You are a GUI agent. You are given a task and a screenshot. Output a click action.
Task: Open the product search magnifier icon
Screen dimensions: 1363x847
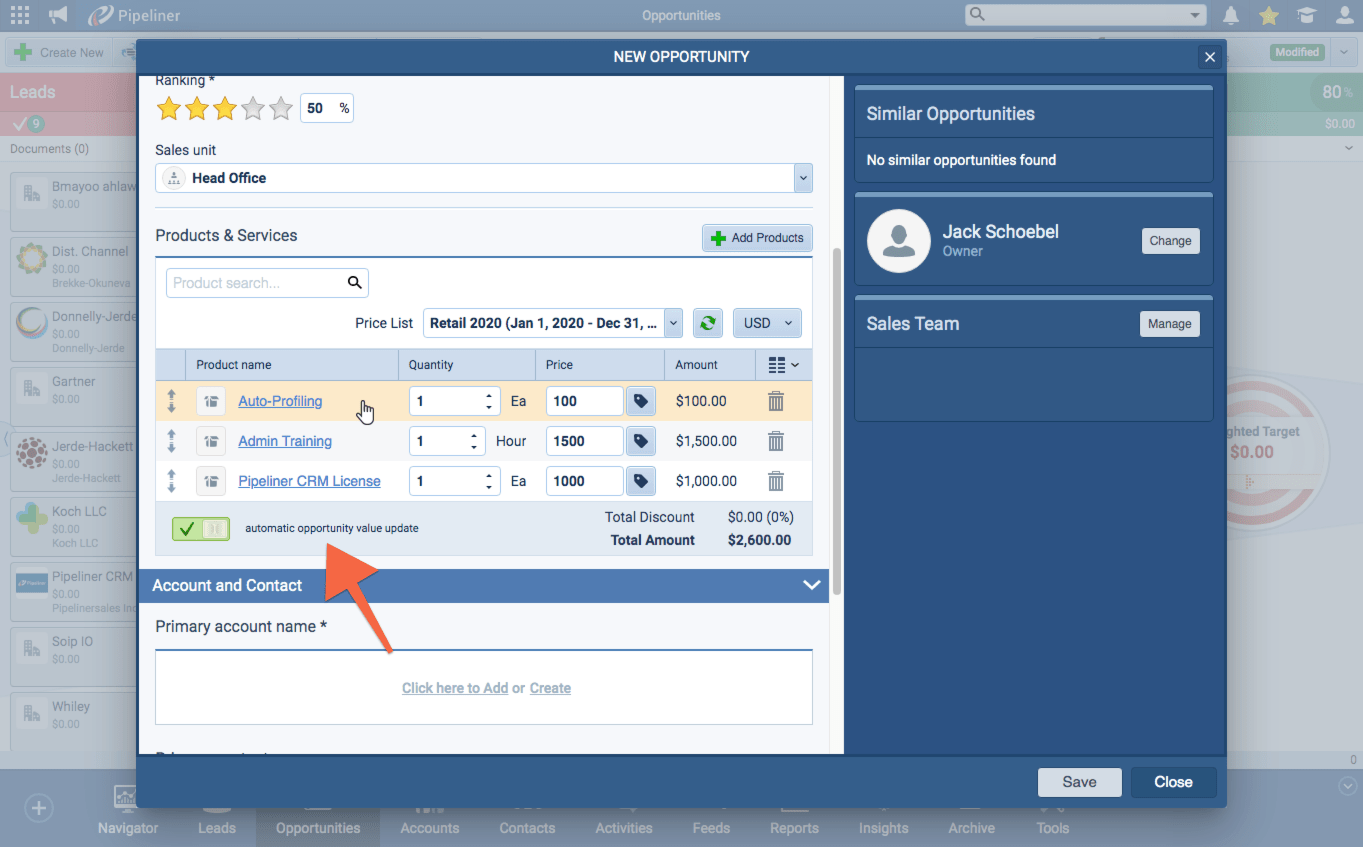[354, 282]
